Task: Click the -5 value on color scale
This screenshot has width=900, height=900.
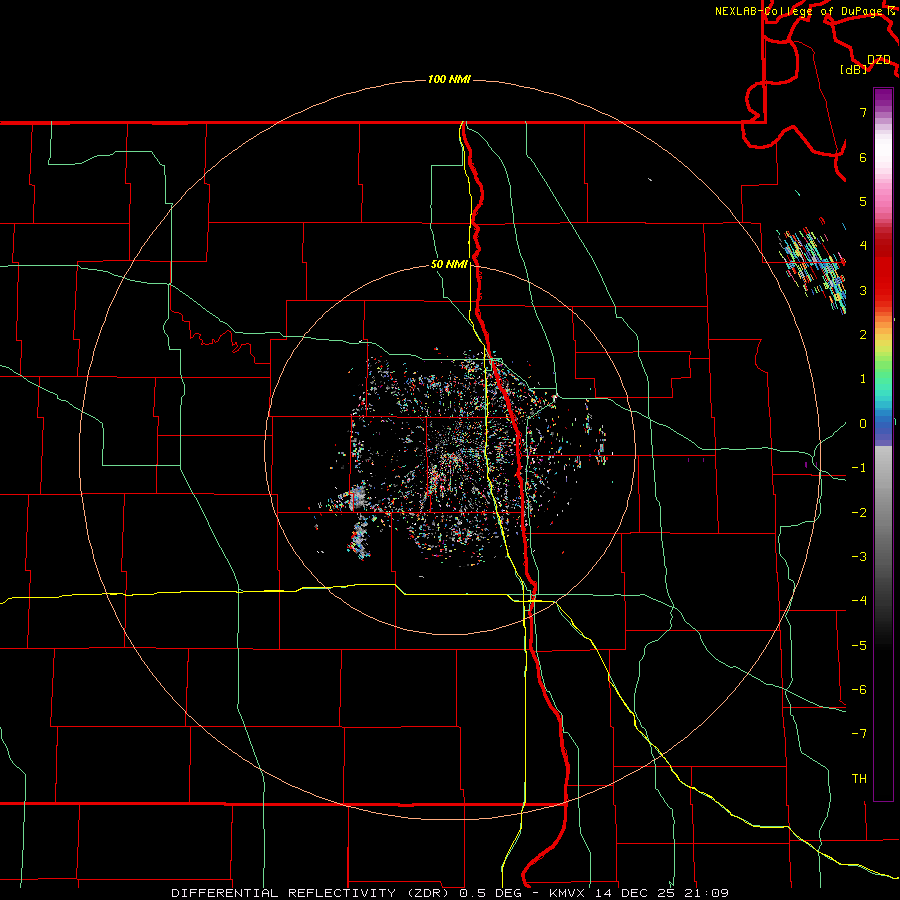Action: pos(859,646)
